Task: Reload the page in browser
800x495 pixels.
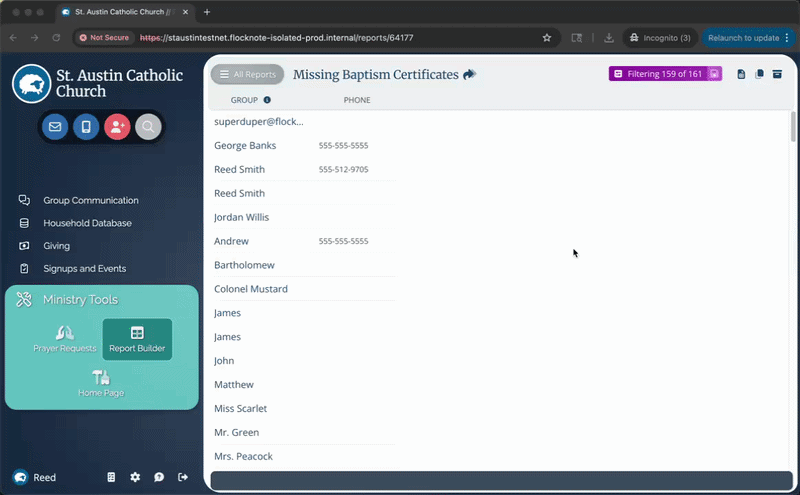Action: tap(56, 38)
